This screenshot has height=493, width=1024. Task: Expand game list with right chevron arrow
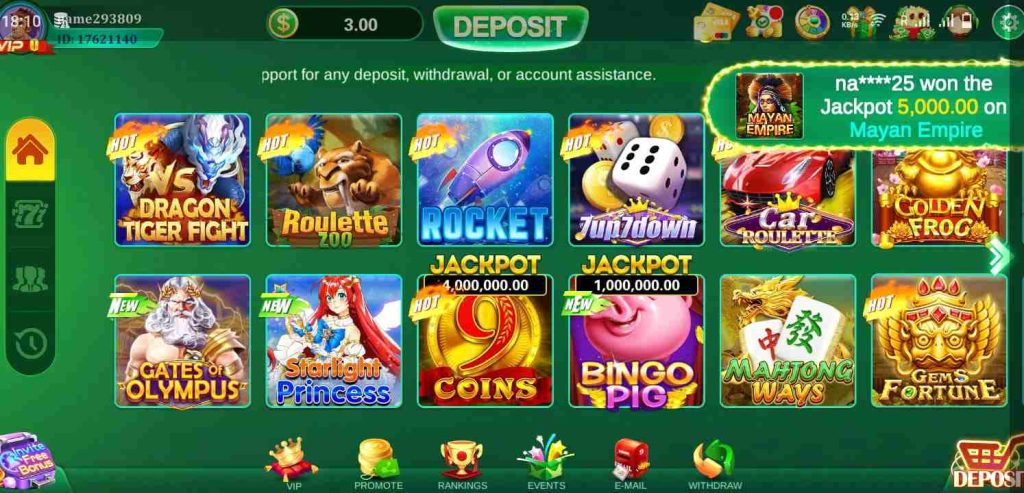pos(999,257)
